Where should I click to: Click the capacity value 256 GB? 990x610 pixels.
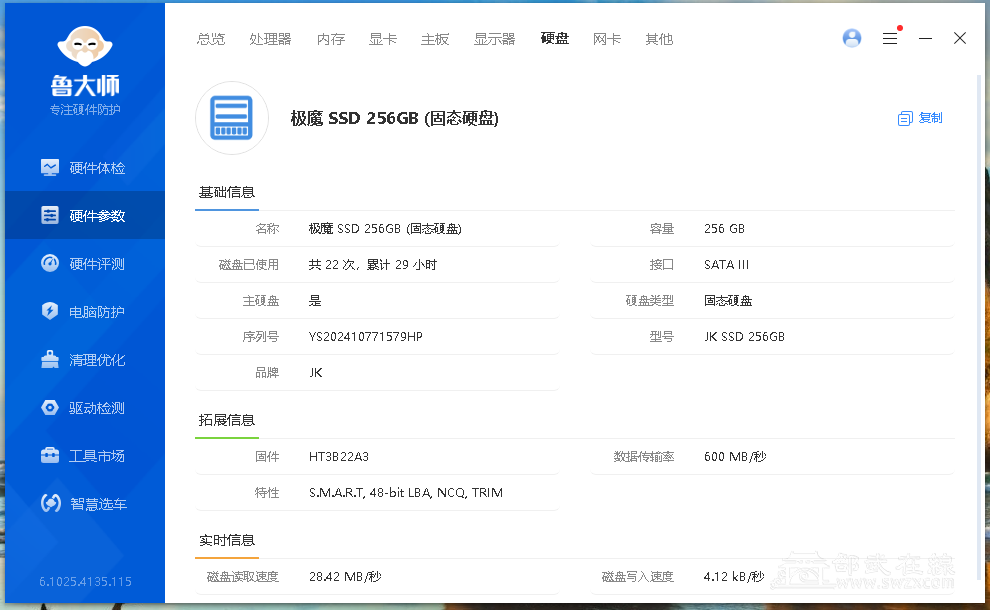(x=724, y=229)
